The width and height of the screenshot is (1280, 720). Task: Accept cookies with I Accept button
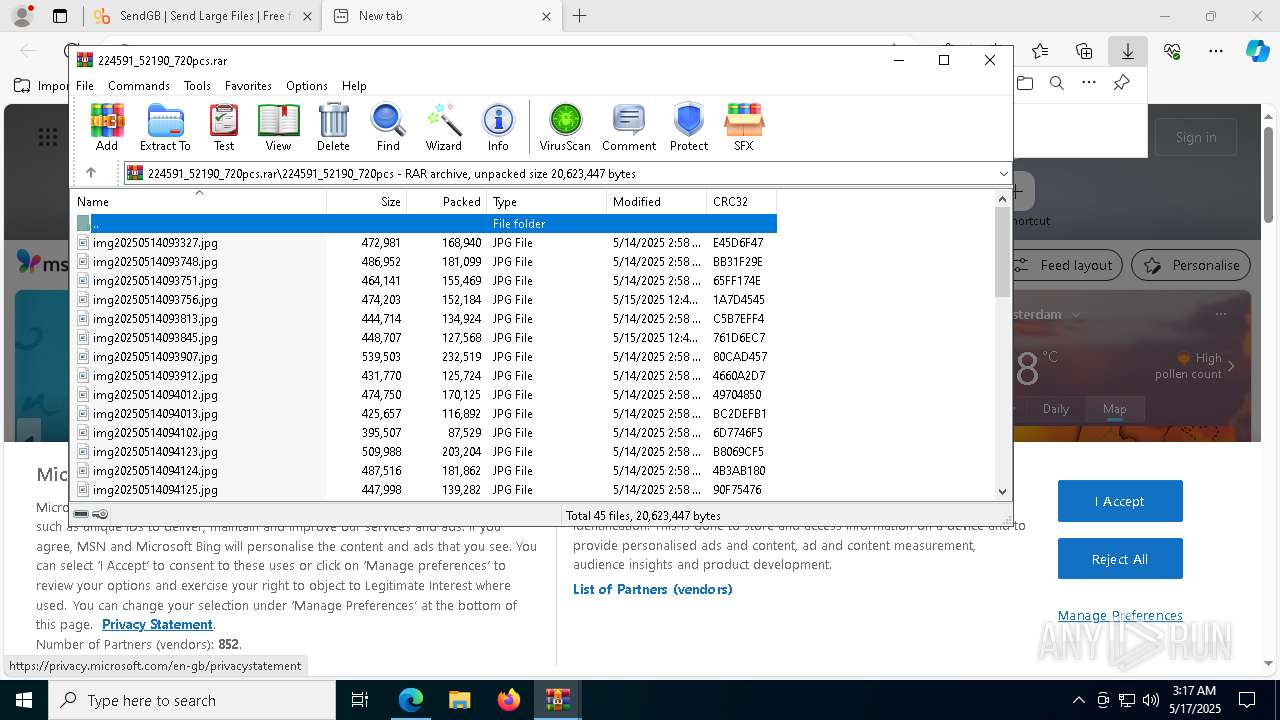[x=1120, y=501]
